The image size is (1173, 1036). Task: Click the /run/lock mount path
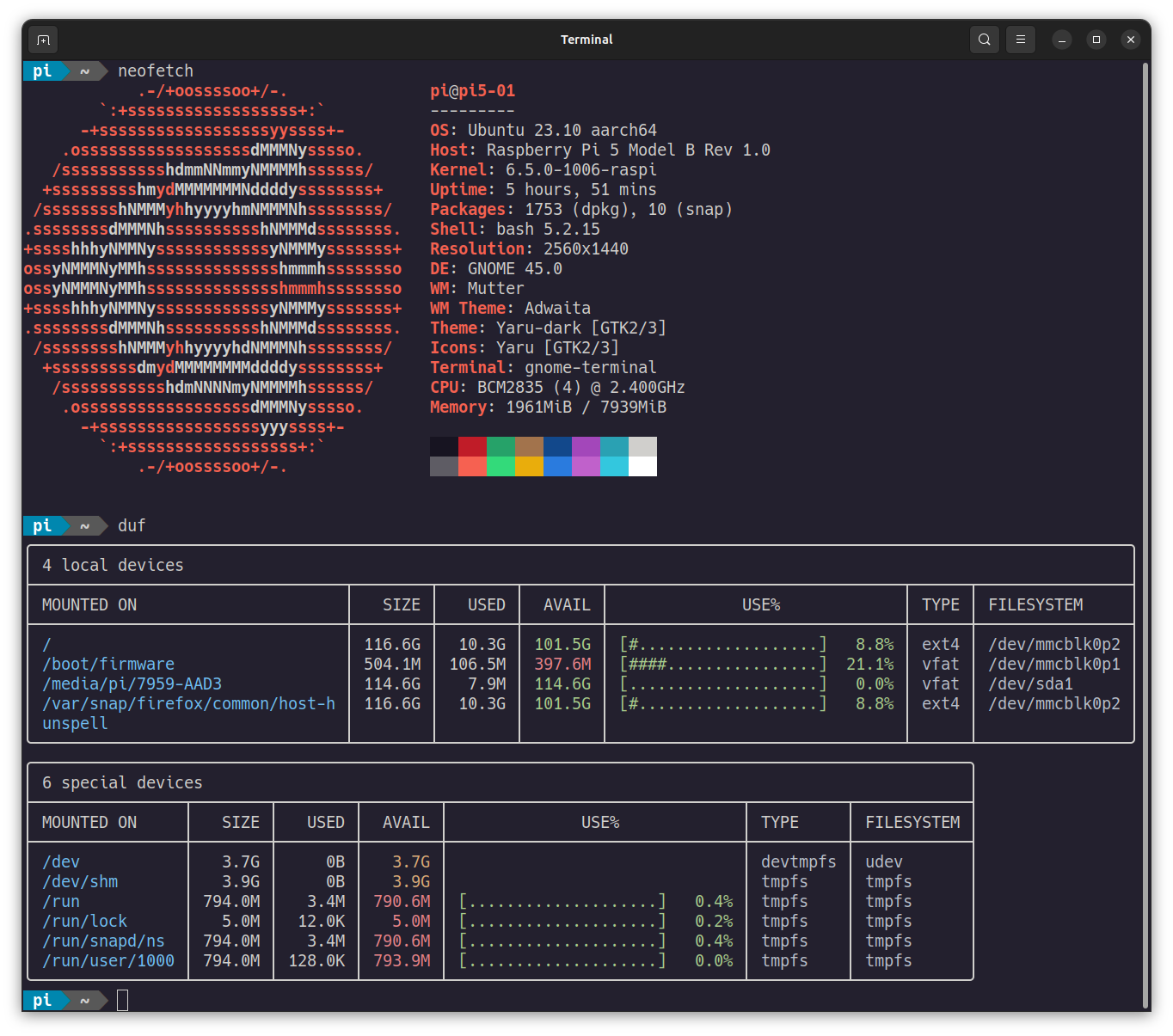click(x=84, y=921)
